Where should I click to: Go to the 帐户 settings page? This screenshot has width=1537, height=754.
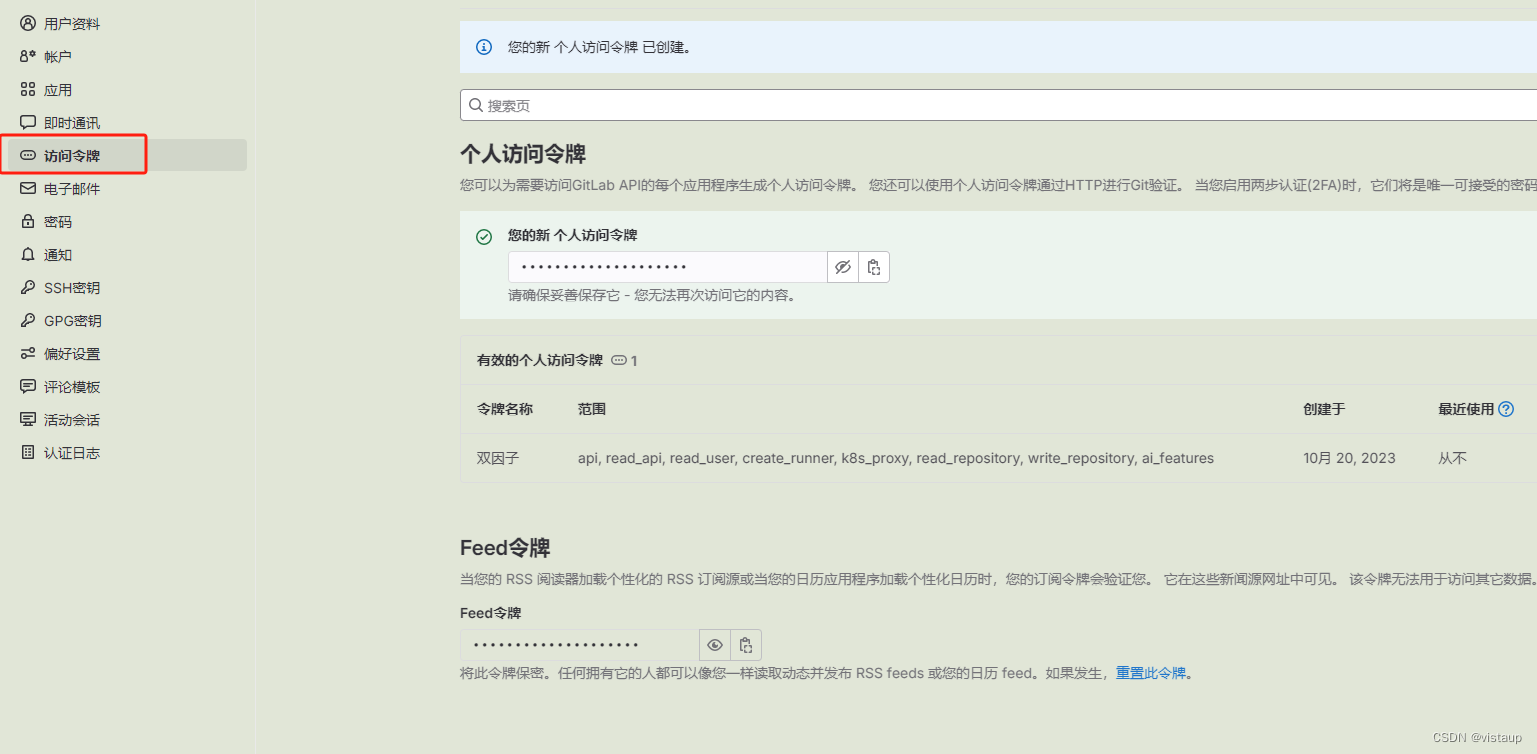pos(58,56)
